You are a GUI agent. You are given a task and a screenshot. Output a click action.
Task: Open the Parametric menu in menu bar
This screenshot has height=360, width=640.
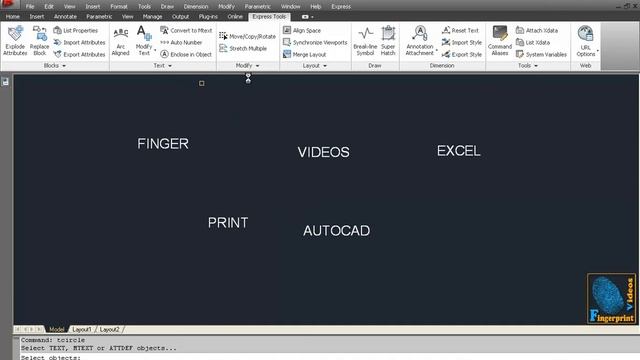pyautogui.click(x=257, y=7)
